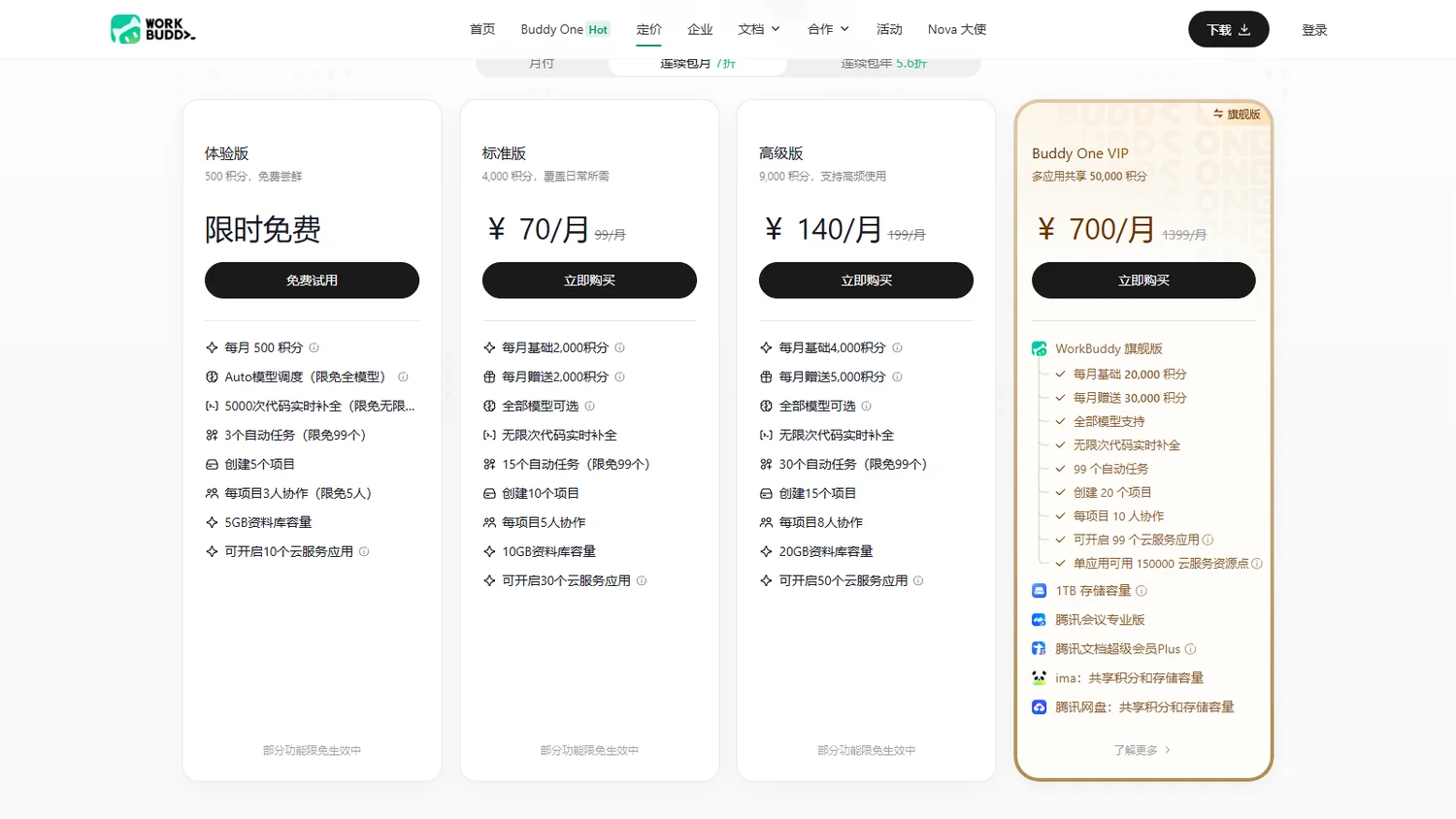Expand the 文档 dropdown chevron

[776, 29]
